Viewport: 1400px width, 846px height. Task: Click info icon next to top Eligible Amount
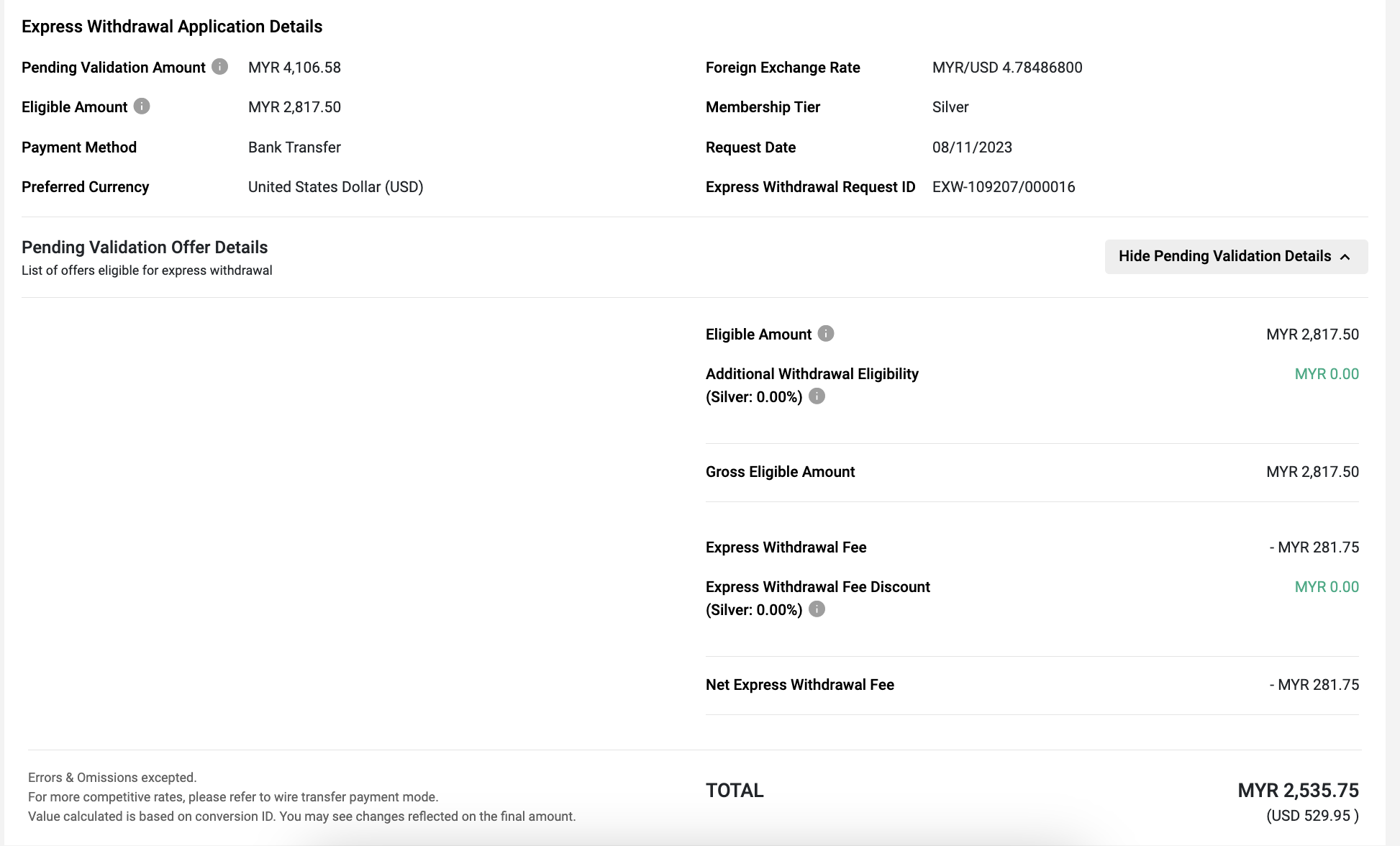(x=142, y=106)
